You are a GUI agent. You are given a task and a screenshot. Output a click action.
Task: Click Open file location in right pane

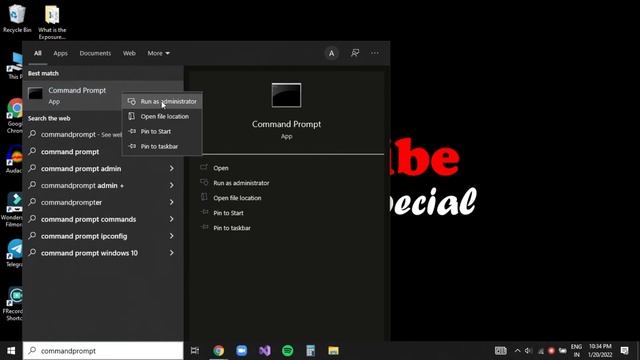237,198
